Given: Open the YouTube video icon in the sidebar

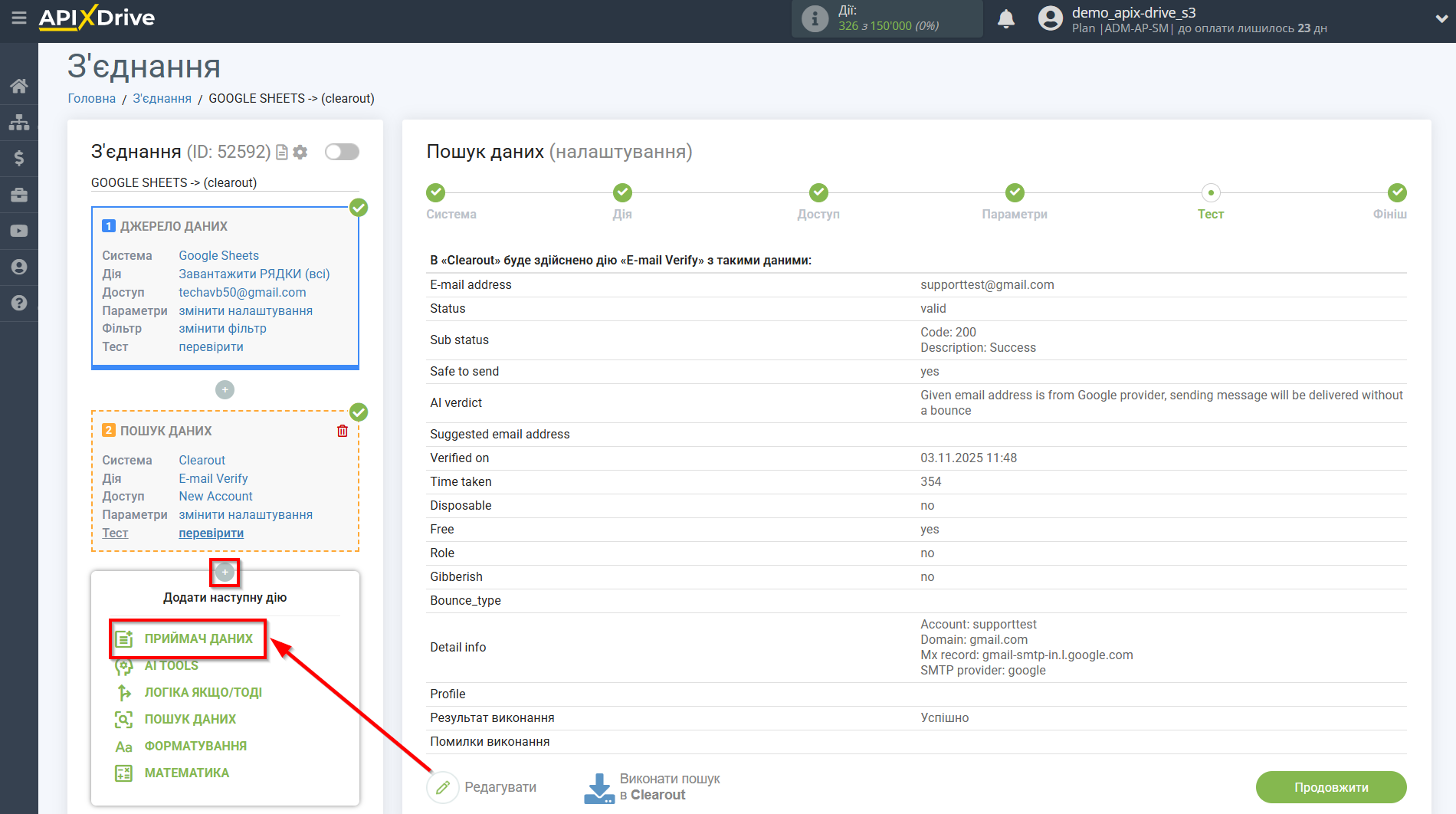Looking at the screenshot, I should (19, 231).
